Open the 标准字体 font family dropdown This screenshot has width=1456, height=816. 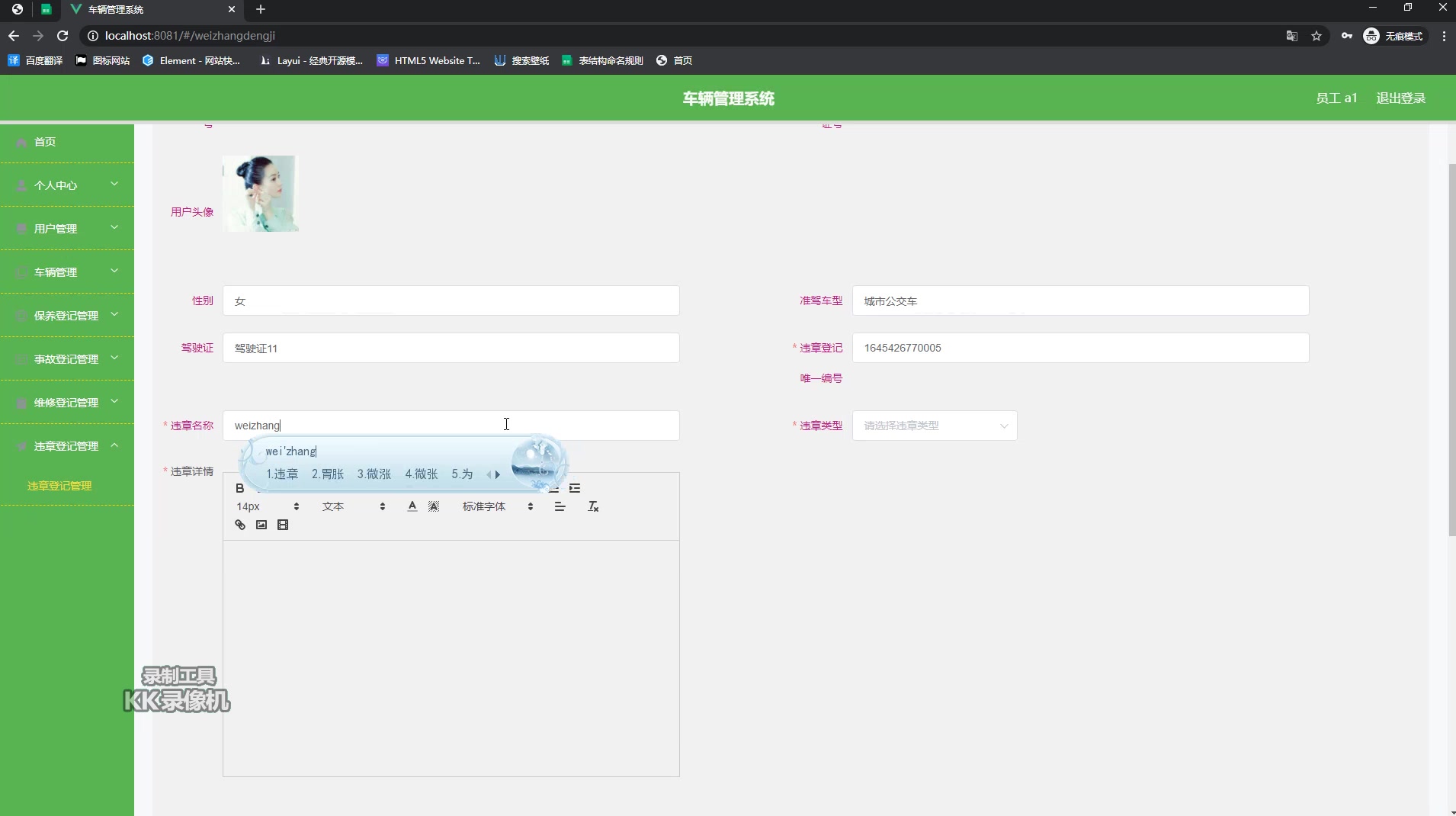498,506
